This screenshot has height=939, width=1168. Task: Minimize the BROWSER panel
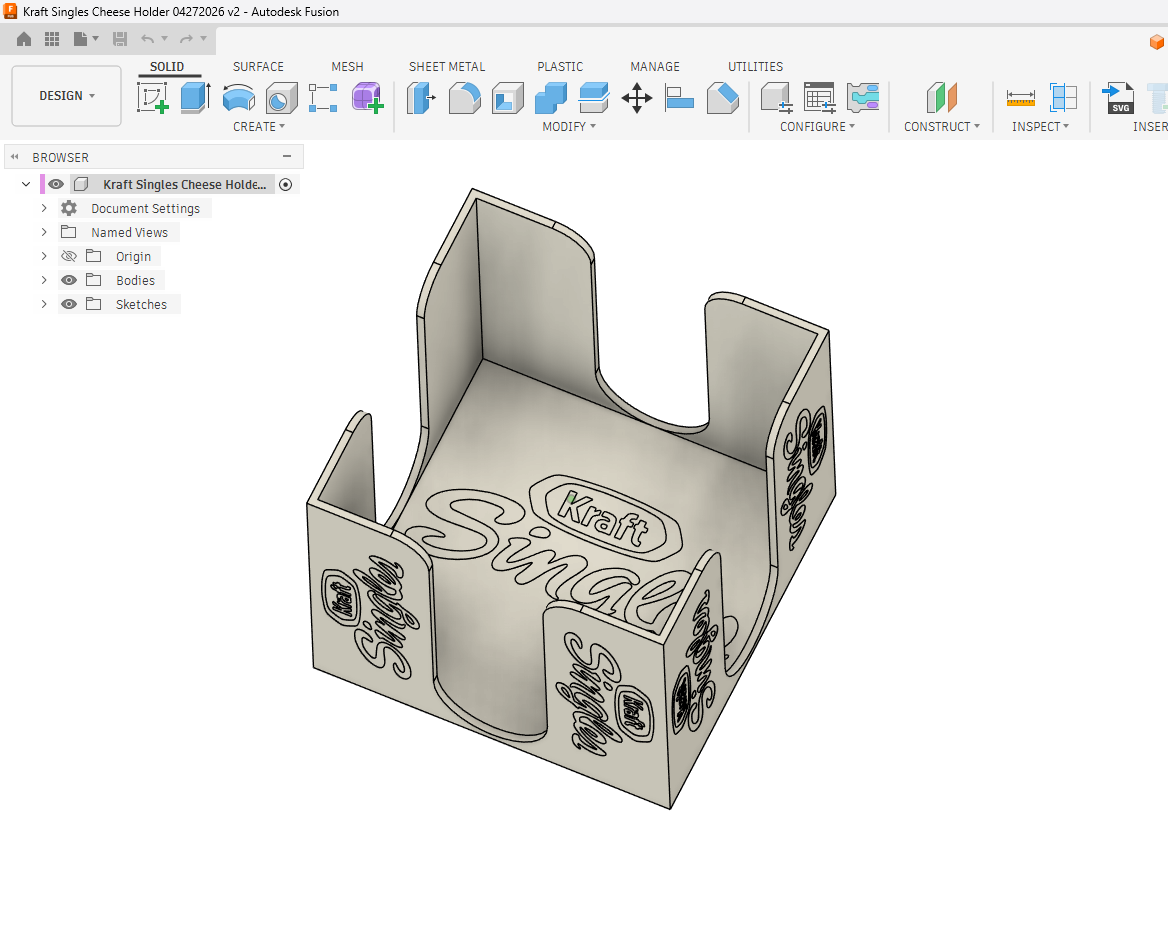click(x=287, y=156)
